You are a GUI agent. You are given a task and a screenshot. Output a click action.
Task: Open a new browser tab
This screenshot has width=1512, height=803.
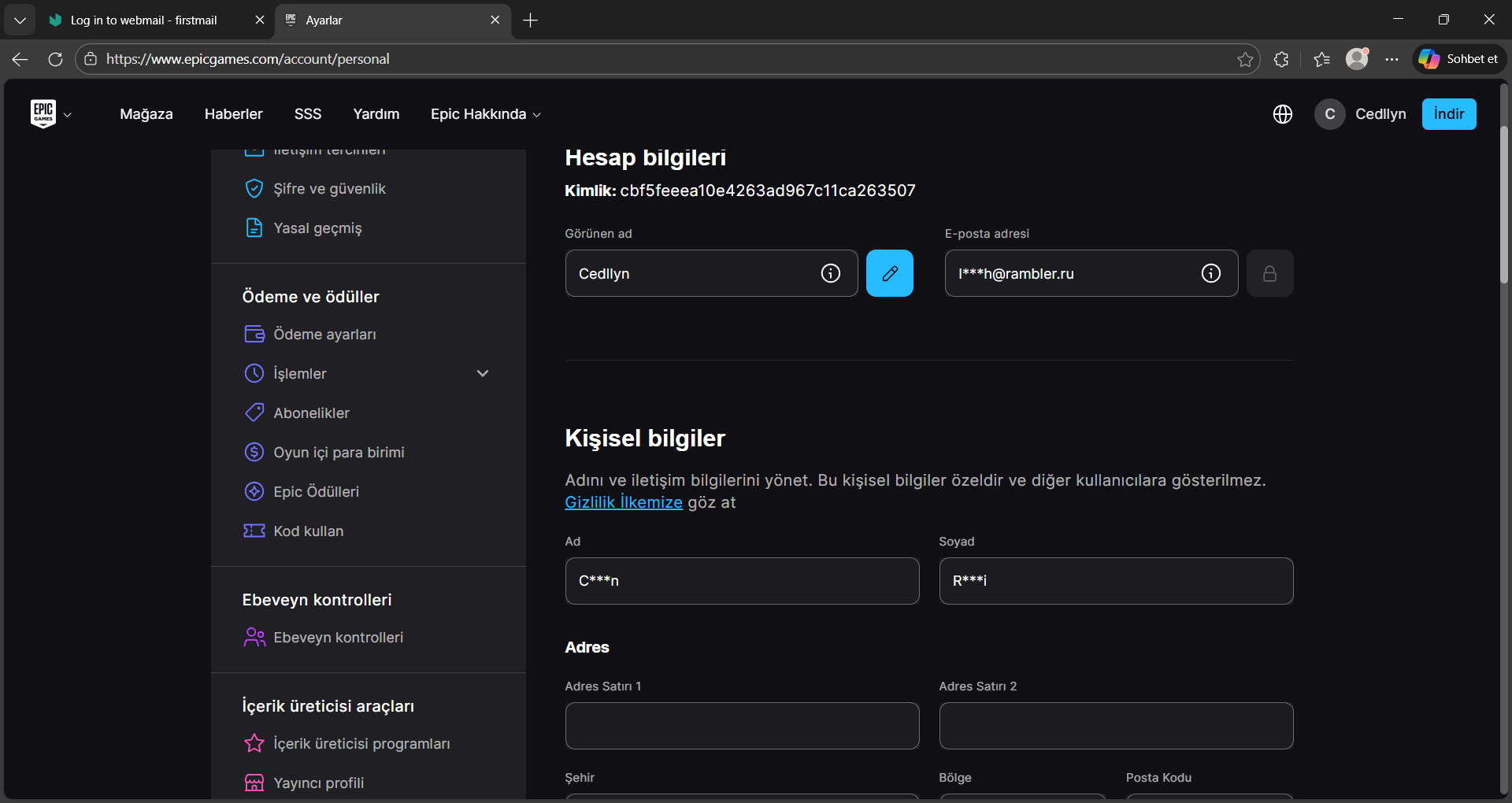click(x=531, y=20)
